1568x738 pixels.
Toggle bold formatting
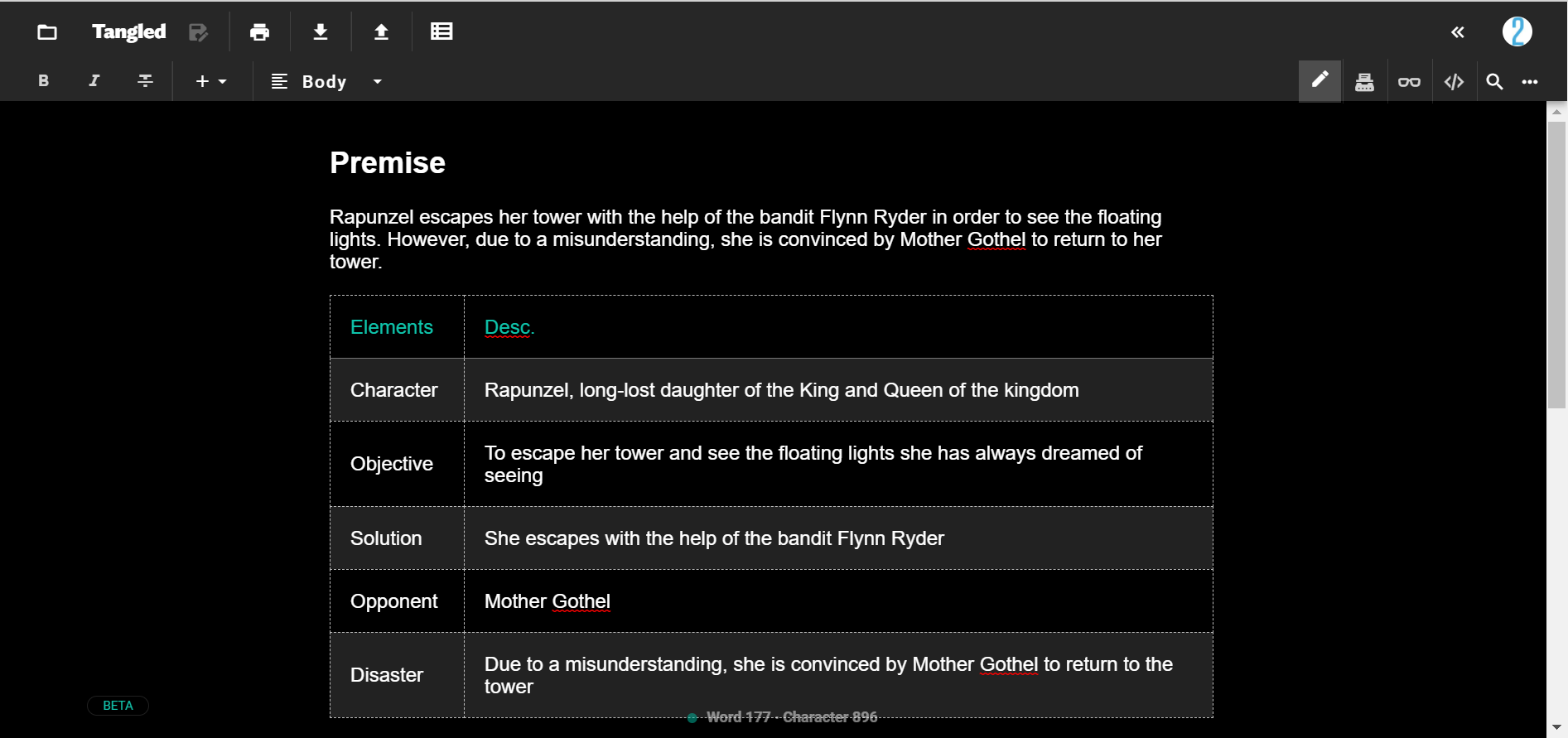click(x=44, y=81)
